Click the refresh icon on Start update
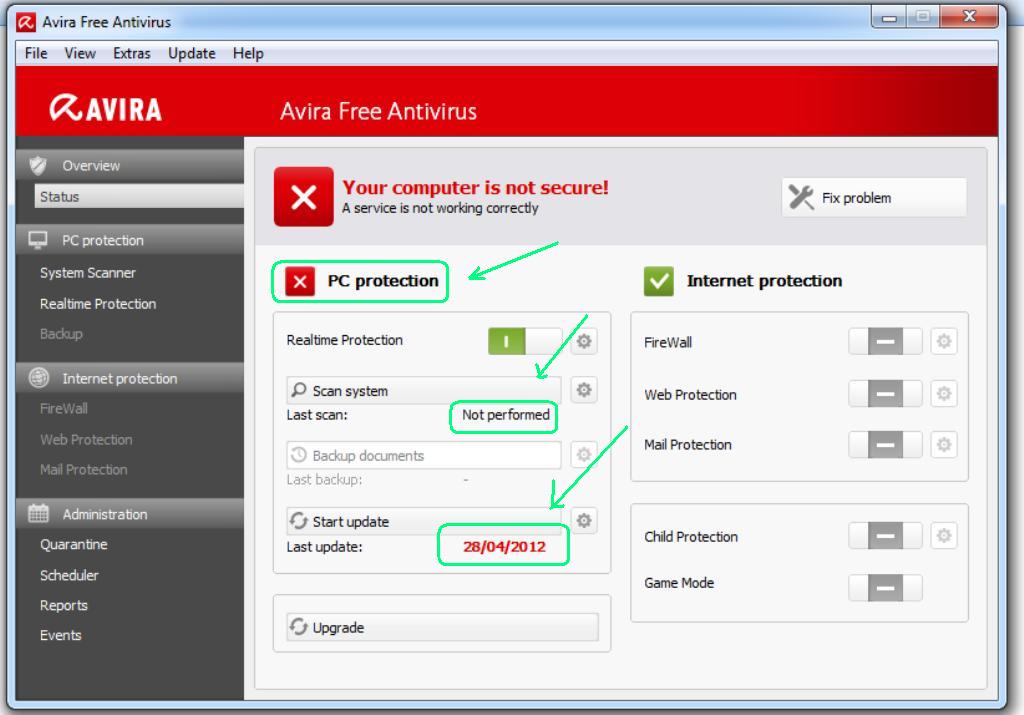Image resolution: width=1024 pixels, height=715 pixels. coord(298,520)
